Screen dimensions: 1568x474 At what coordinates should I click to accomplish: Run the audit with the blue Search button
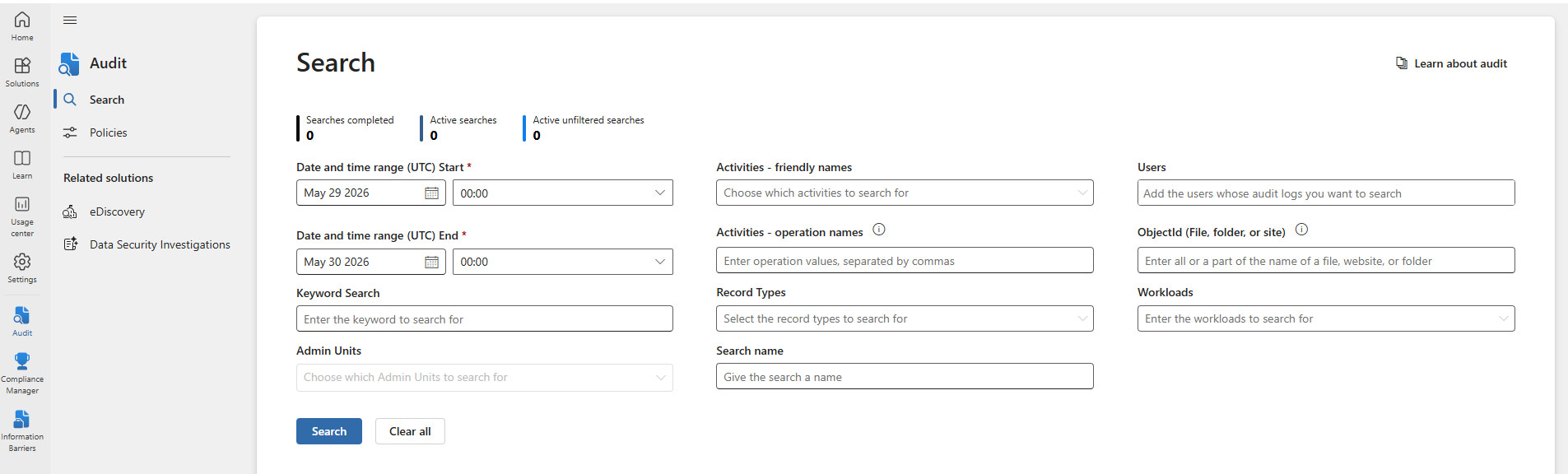[329, 431]
